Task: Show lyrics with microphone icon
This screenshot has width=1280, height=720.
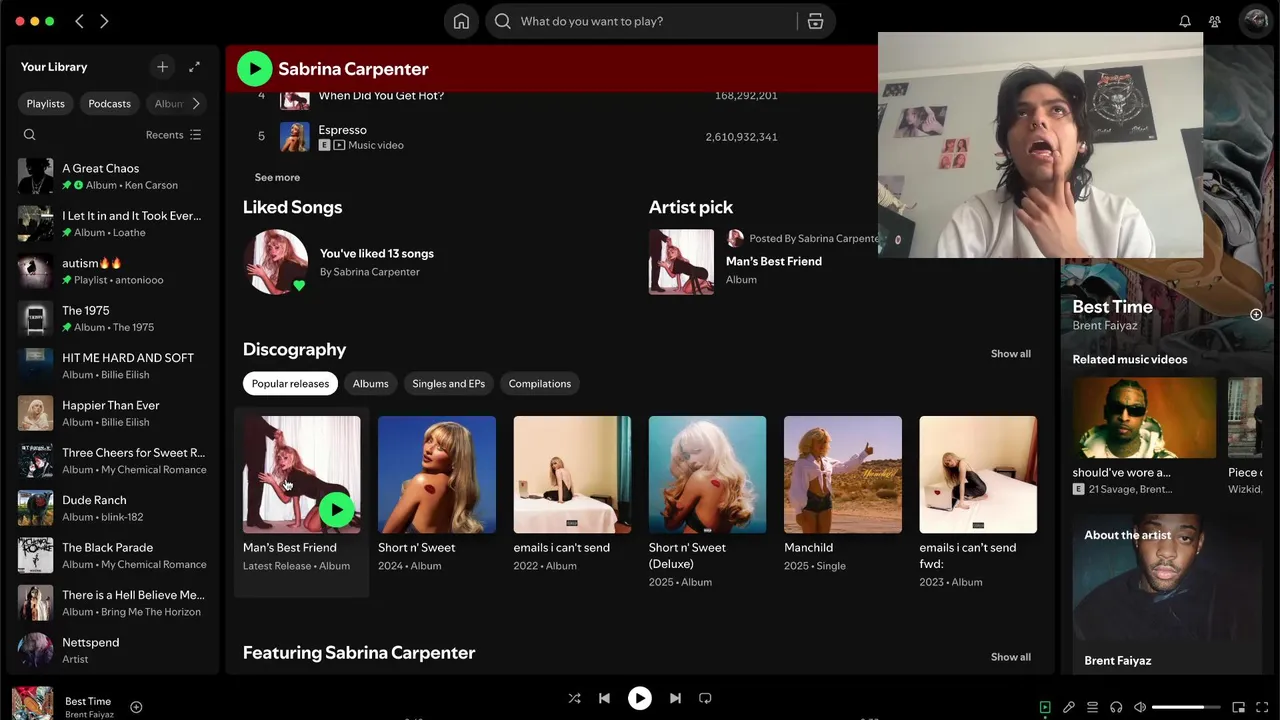Action: coord(1069,707)
